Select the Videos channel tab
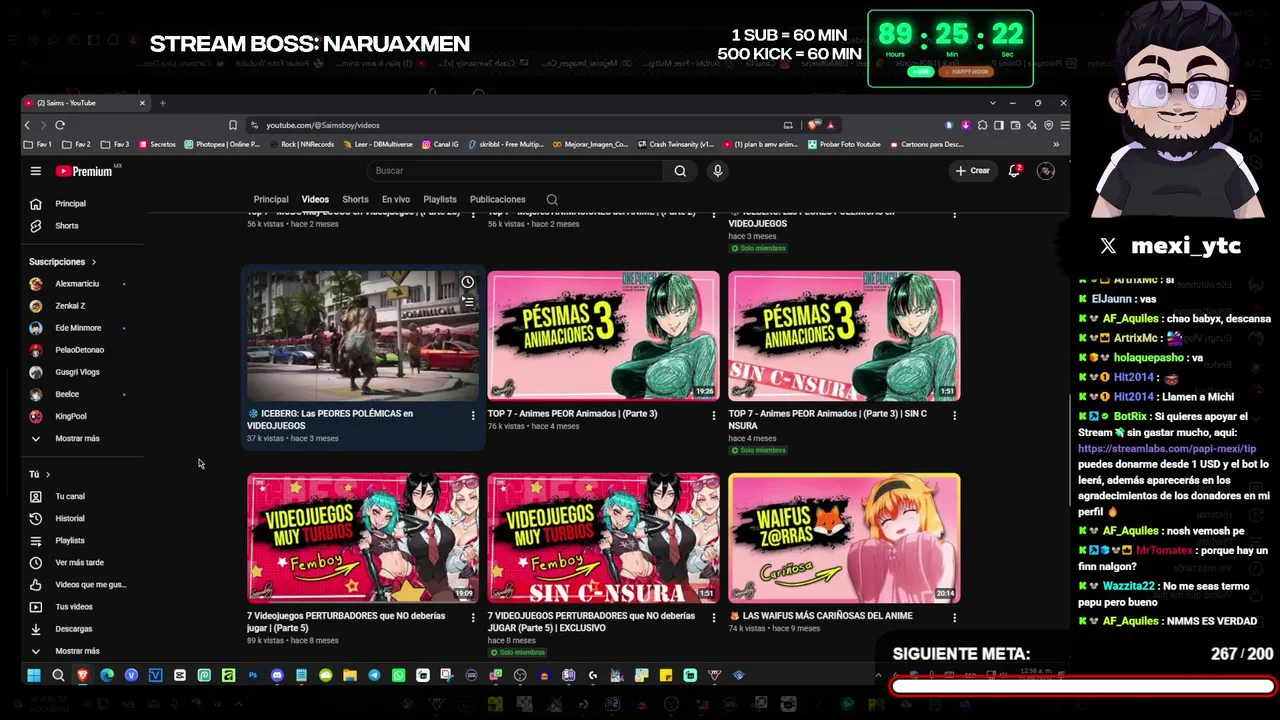 (315, 200)
